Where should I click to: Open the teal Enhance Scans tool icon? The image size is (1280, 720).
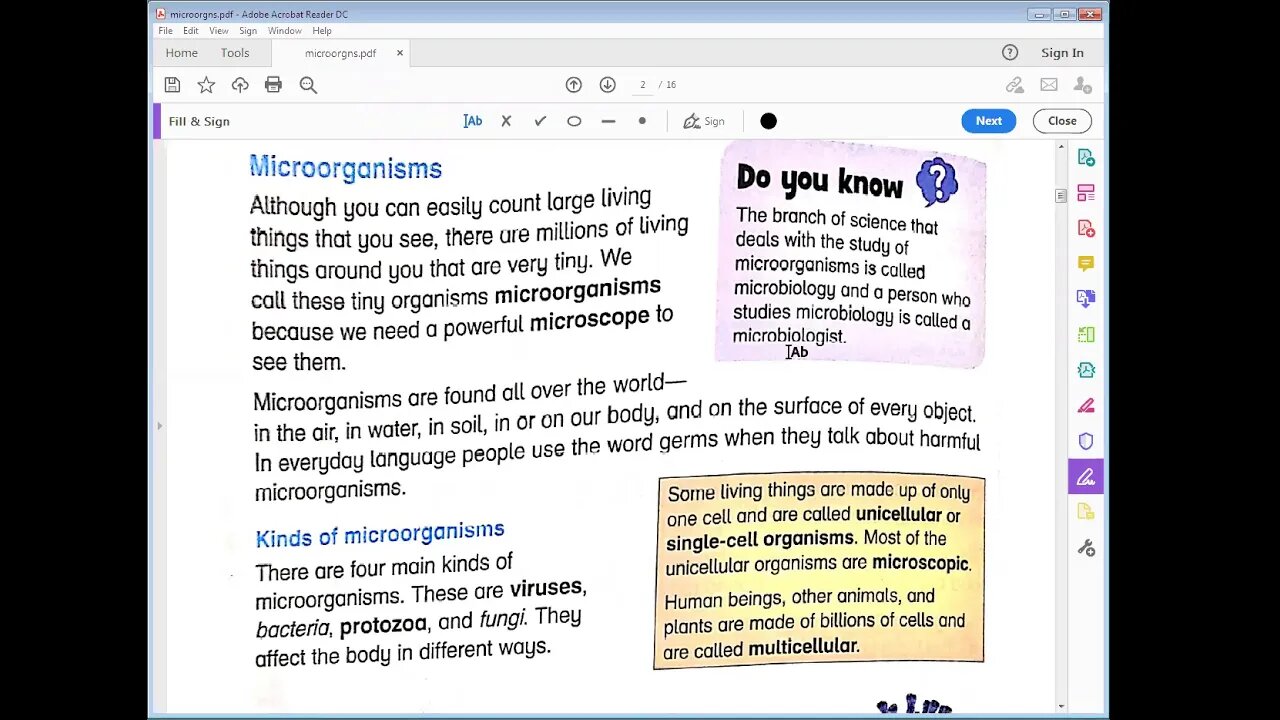point(1086,370)
